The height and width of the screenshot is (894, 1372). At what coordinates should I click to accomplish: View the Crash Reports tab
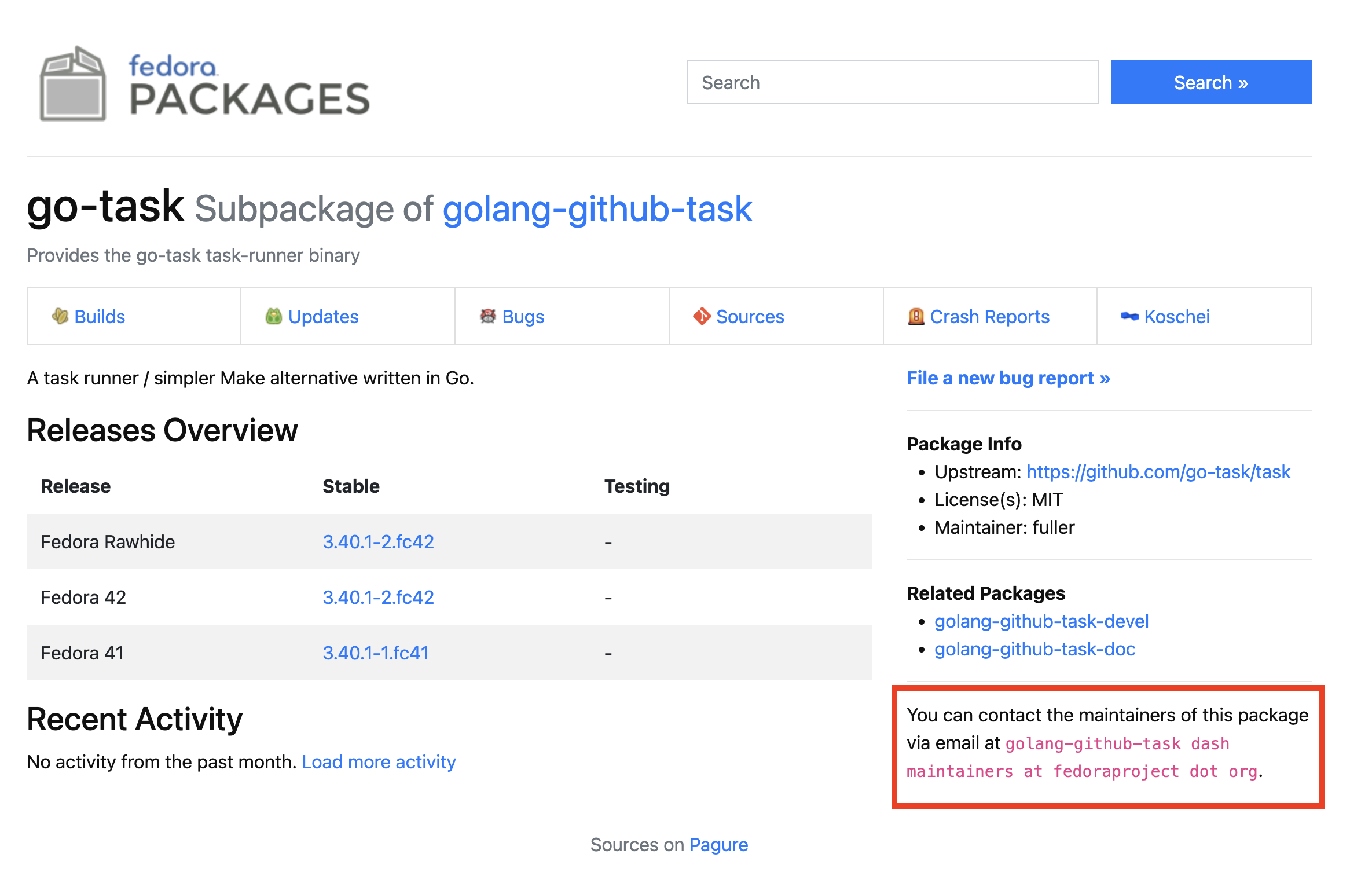[990, 316]
